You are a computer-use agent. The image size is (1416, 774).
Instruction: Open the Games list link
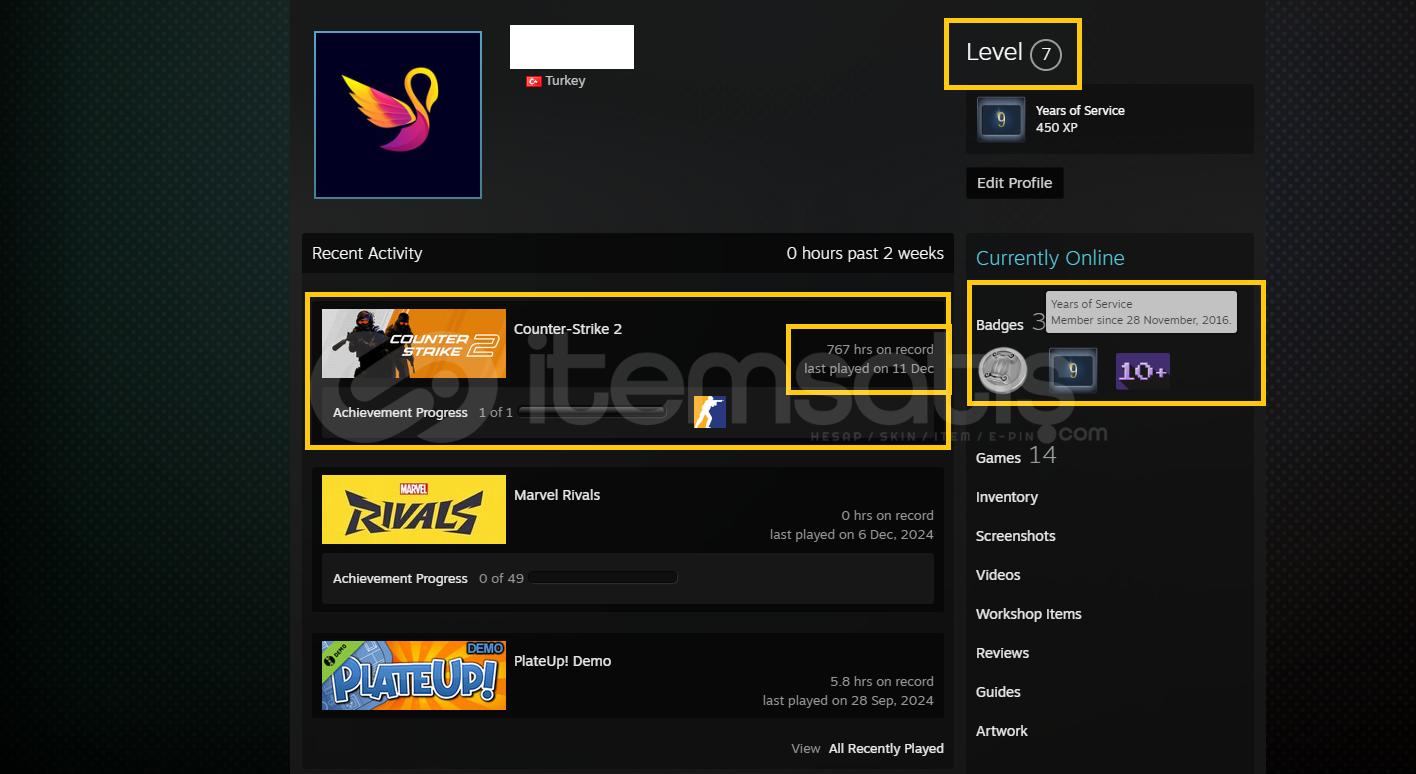(x=998, y=458)
